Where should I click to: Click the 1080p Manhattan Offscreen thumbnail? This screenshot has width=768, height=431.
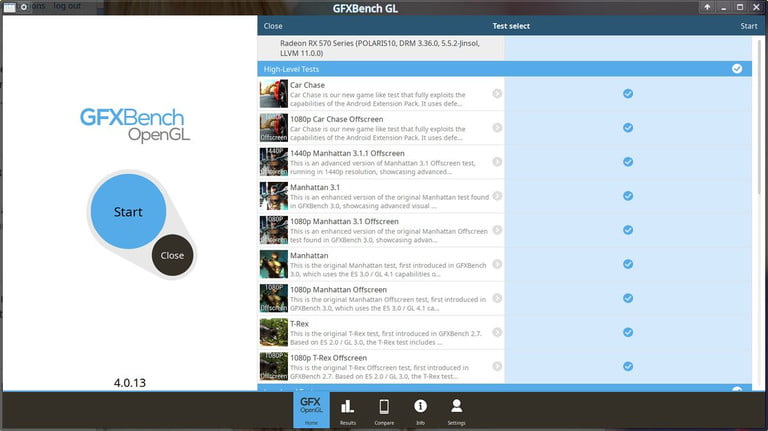pyautogui.click(x=274, y=298)
